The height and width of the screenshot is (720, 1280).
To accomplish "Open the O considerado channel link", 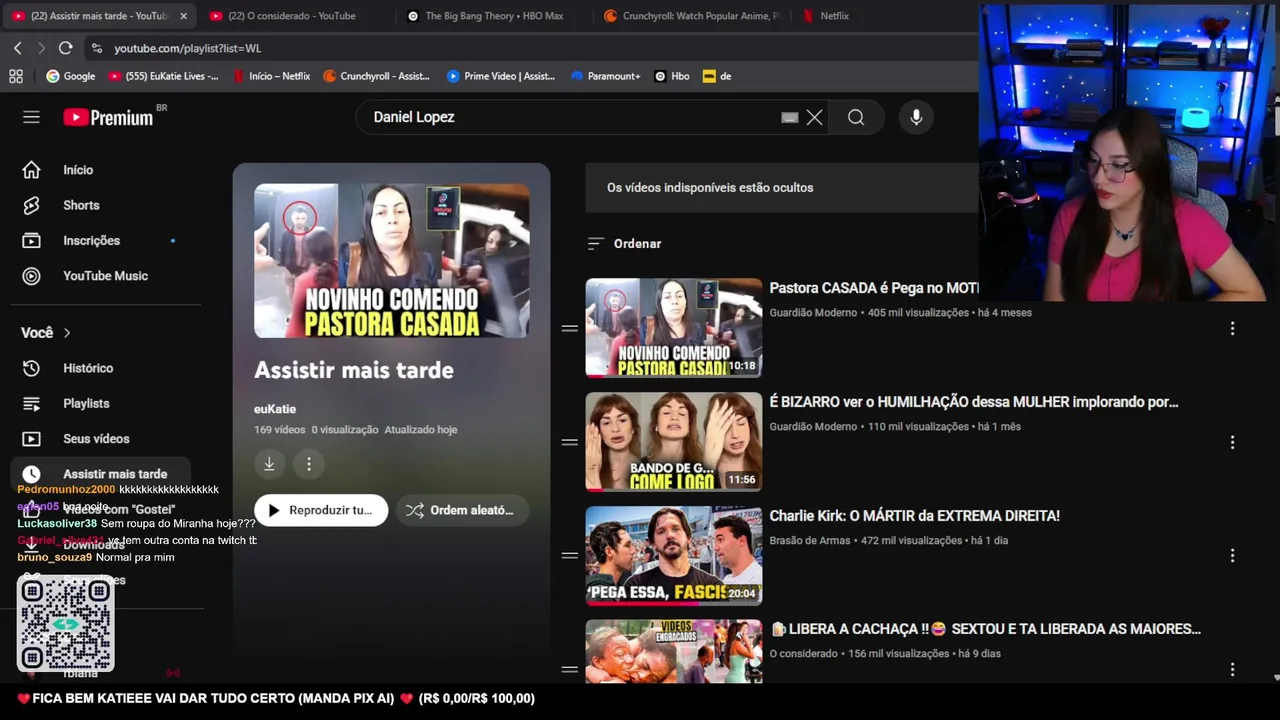I will (803, 654).
